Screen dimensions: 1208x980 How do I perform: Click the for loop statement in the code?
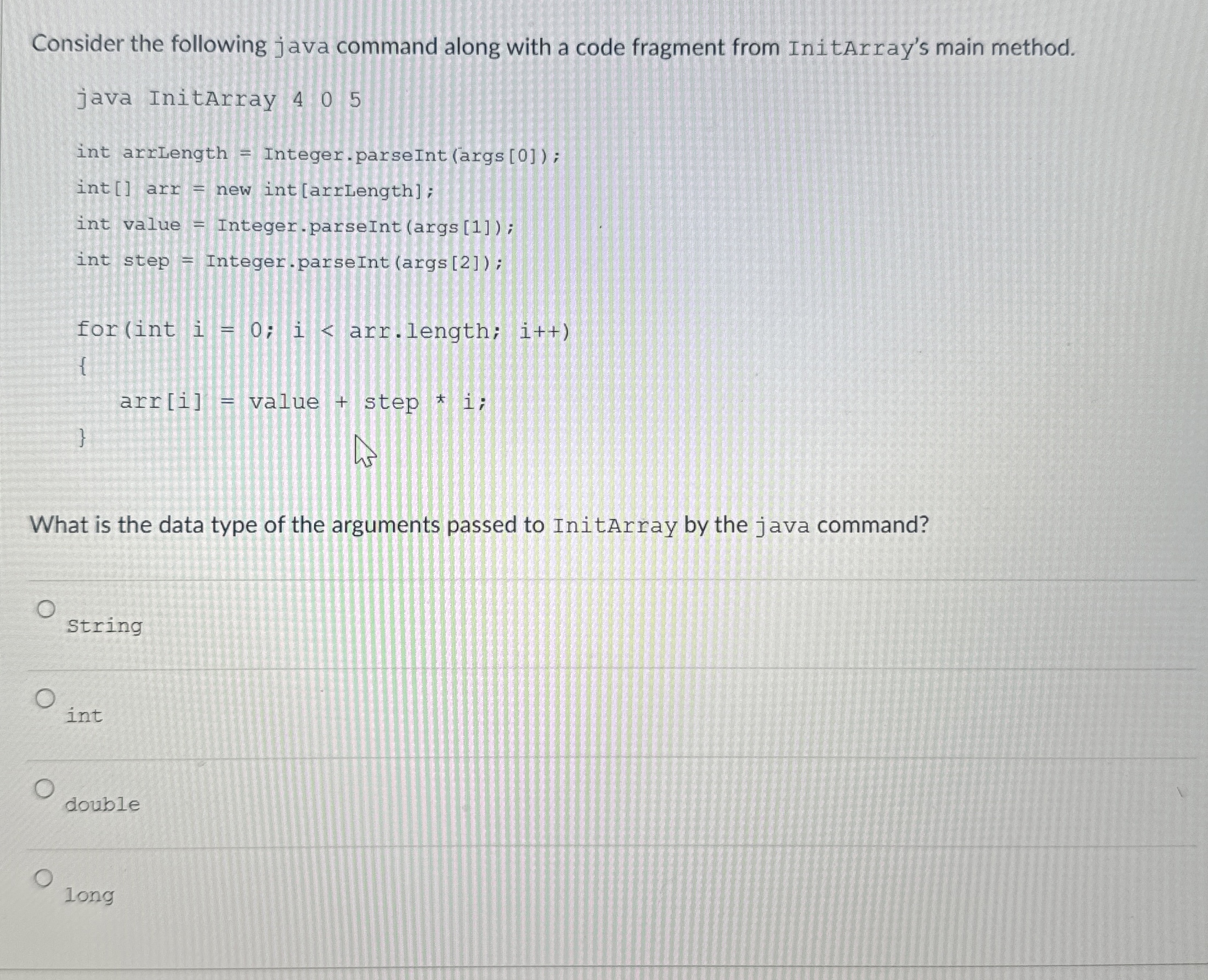point(322,330)
